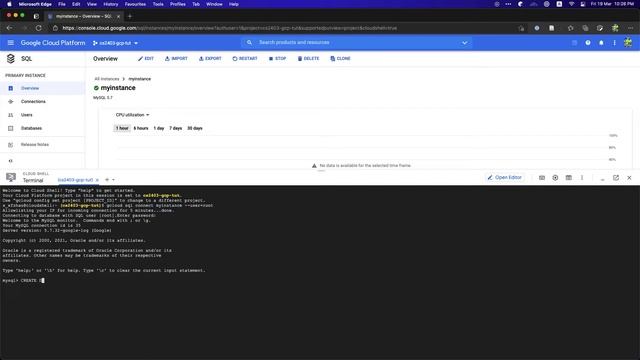640x360 pixels.
Task: Open the CPU utilization metric dropdown
Action: (x=132, y=115)
